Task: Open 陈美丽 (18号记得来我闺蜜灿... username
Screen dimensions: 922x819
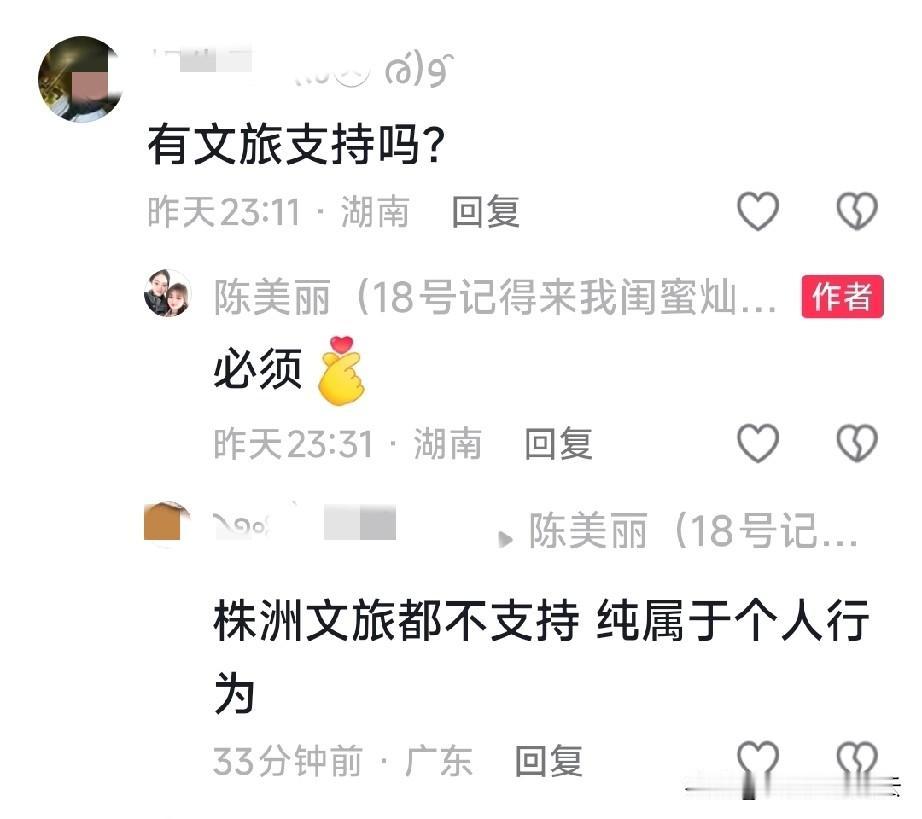Action: point(495,297)
